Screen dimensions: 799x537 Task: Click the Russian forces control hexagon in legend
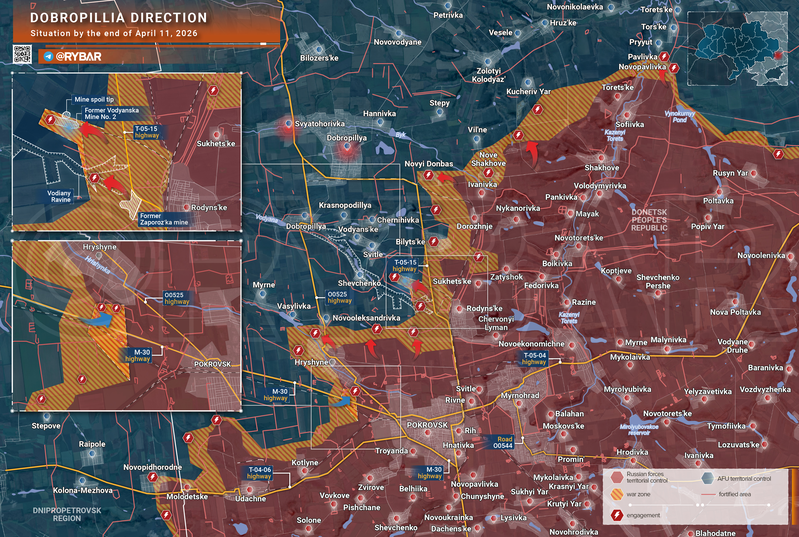617,477
